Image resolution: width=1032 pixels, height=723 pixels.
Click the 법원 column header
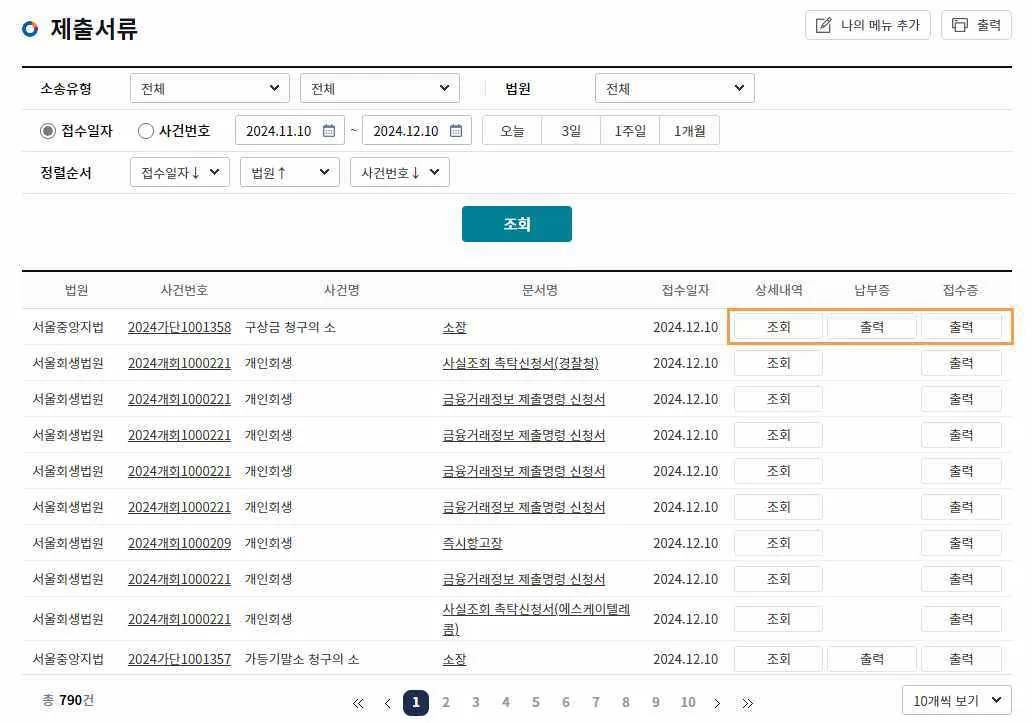pos(76,289)
